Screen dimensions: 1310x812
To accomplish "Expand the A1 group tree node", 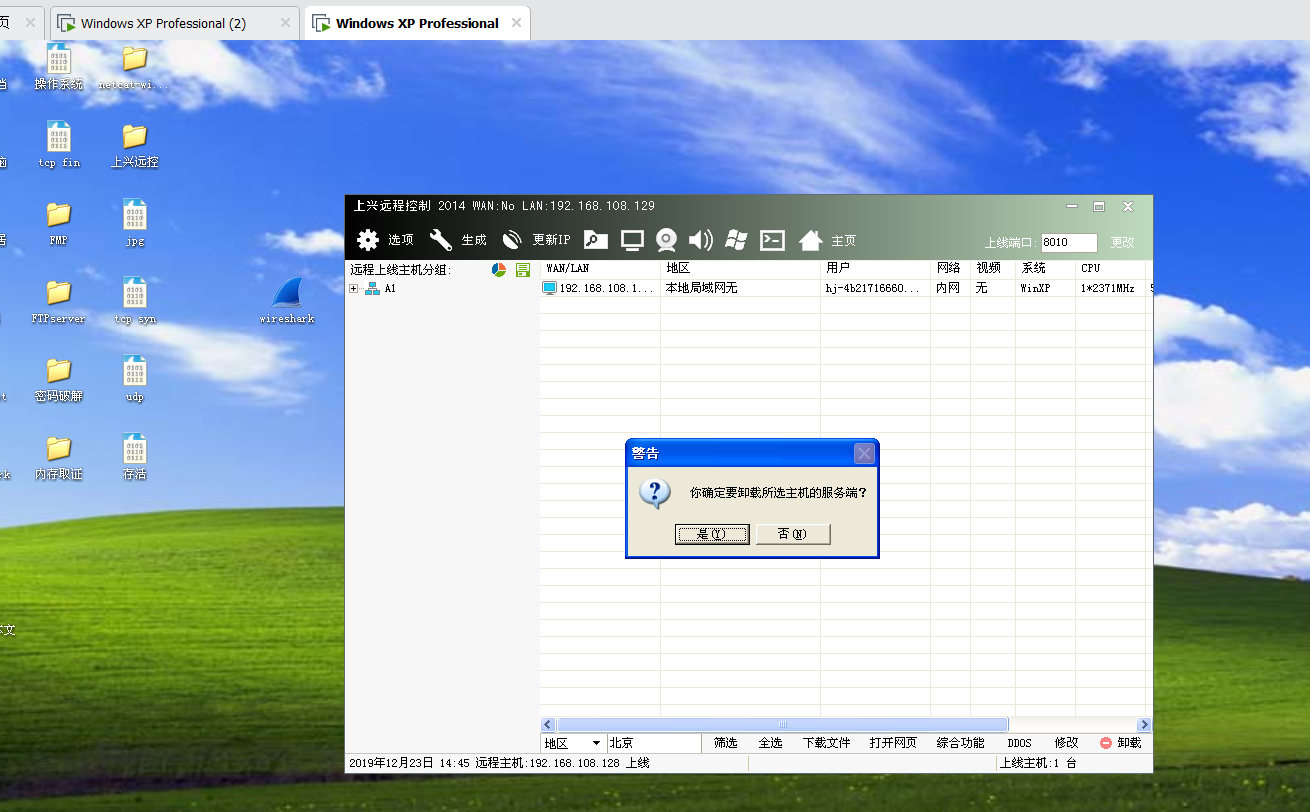I will pyautogui.click(x=353, y=289).
